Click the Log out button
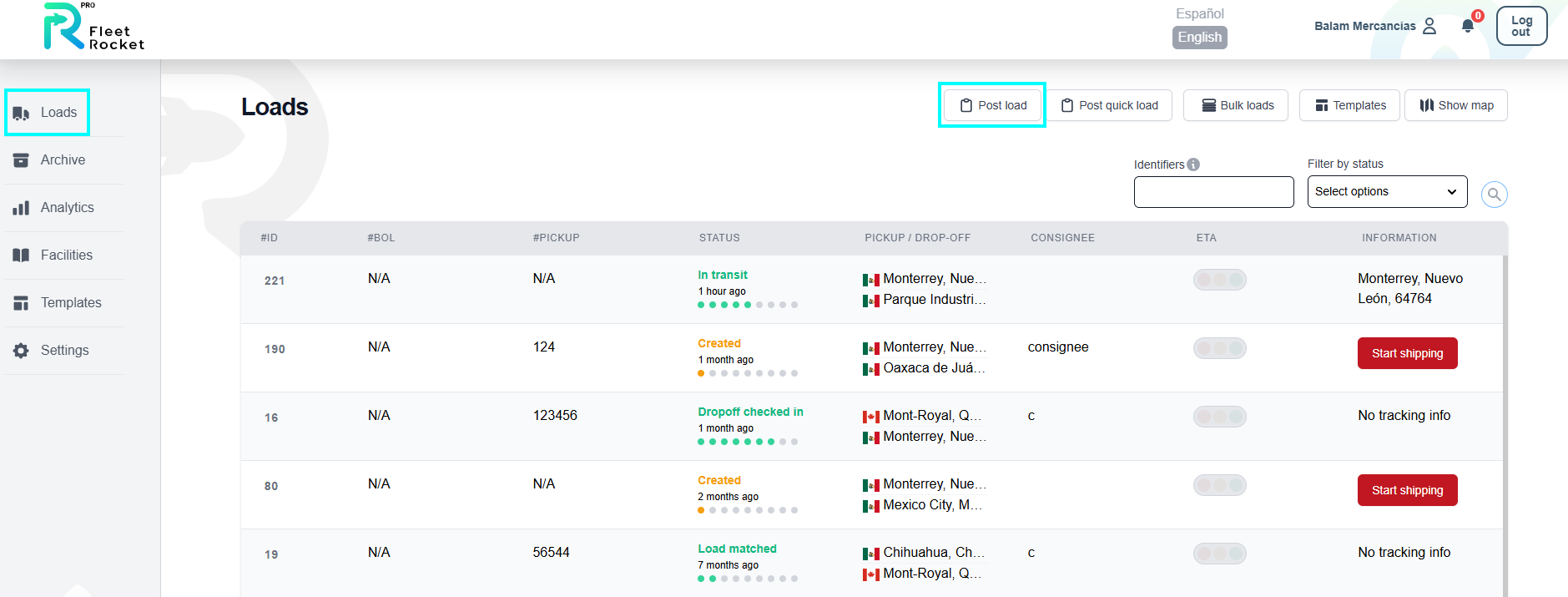Viewport: 1568px width, 597px height. coord(1521,26)
